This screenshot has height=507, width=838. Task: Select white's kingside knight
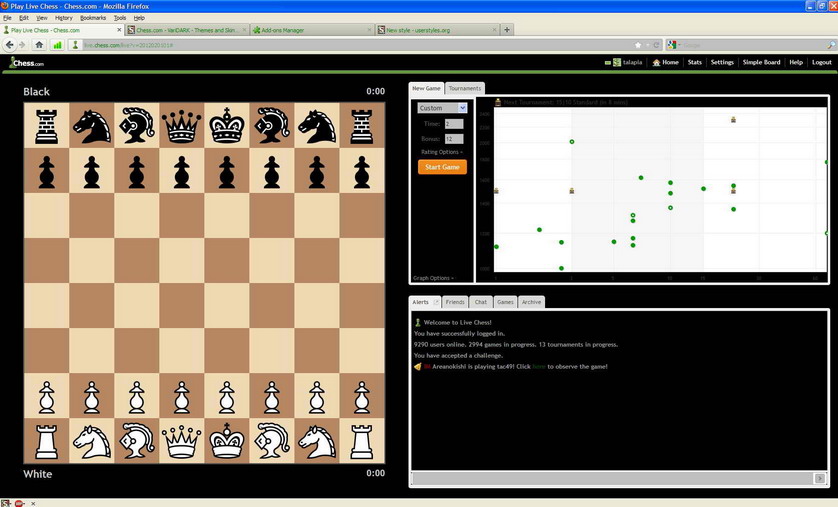click(x=317, y=441)
